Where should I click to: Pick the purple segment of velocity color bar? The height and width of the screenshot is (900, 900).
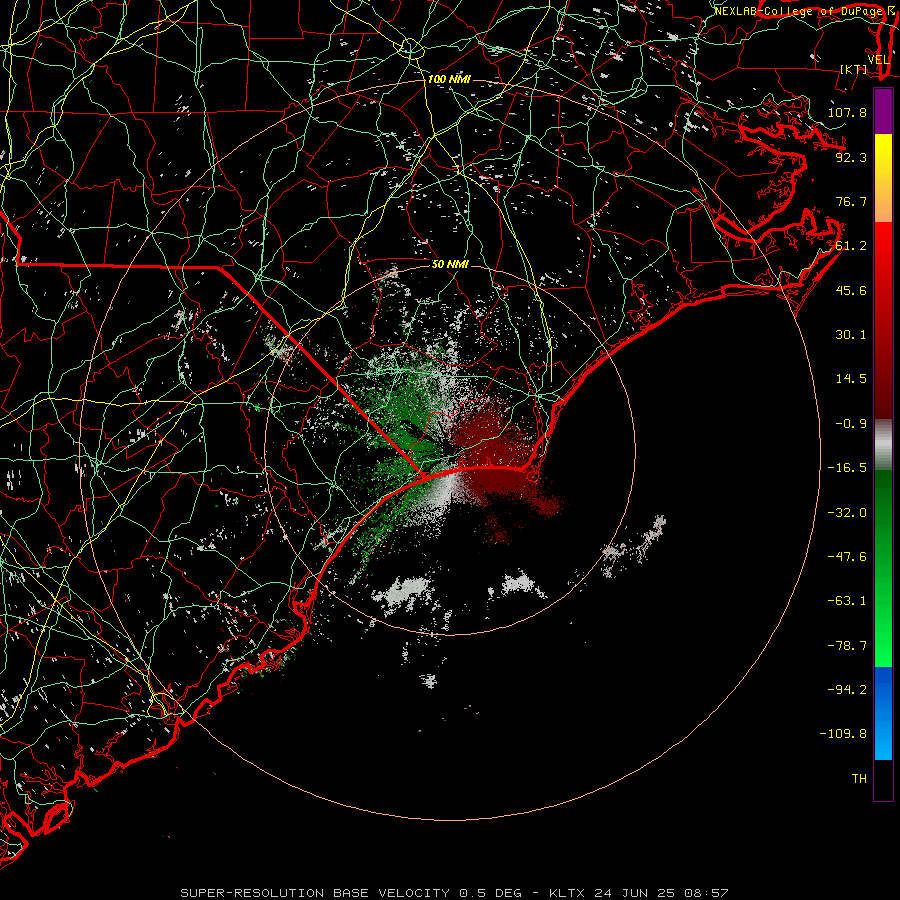(883, 111)
